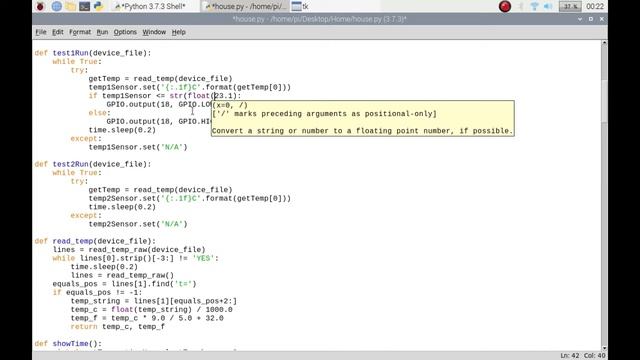Click the 00:22 clock
This screenshot has width=640, height=360.
coord(595,6)
